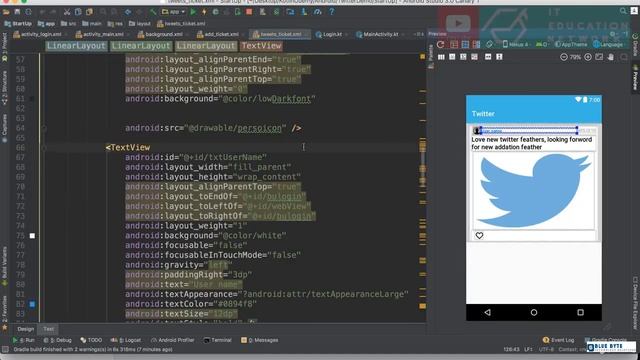
Task: Open the Language selector dropdown
Action: click(x=608, y=44)
